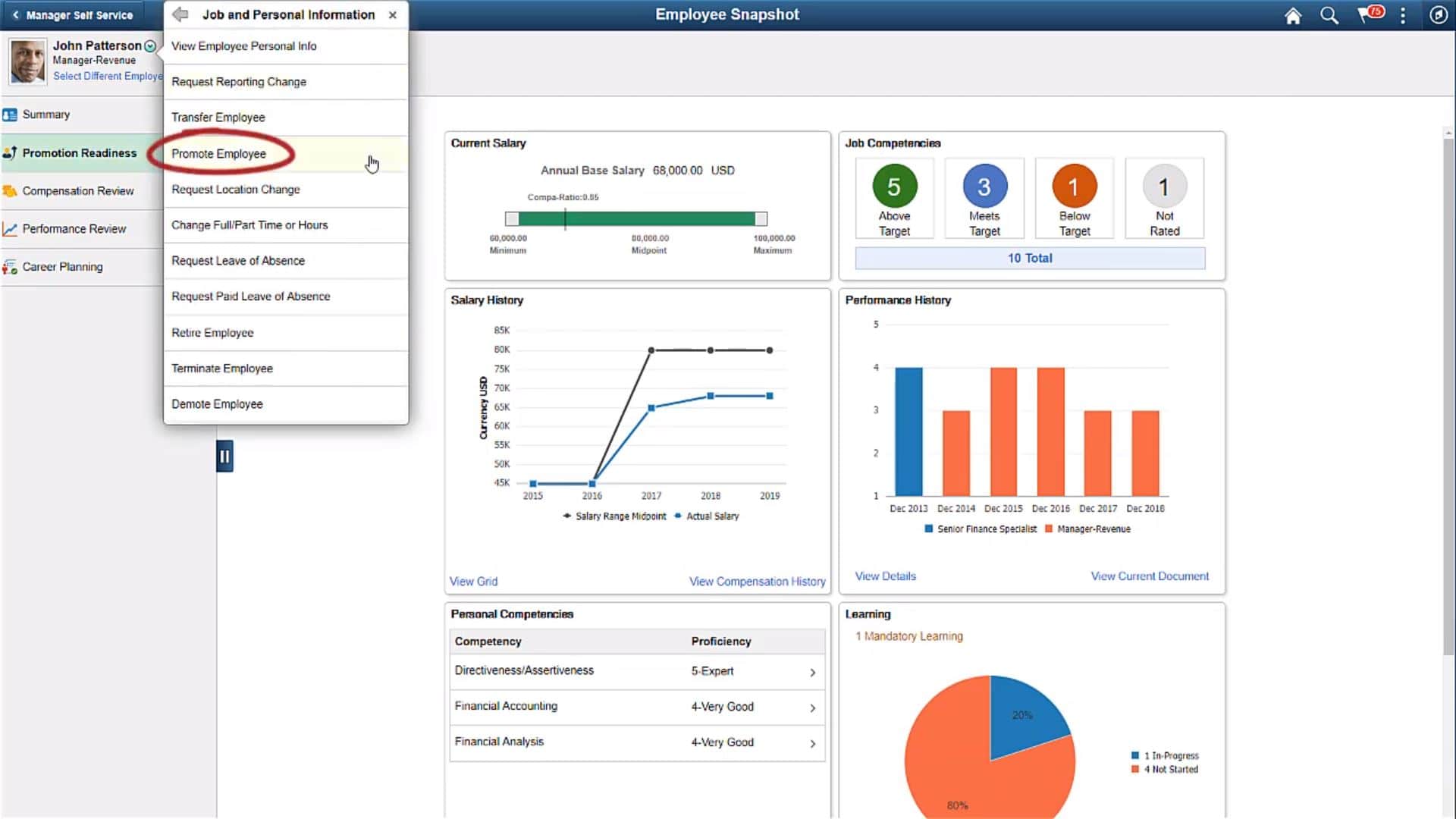The width and height of the screenshot is (1456, 819).
Task: Open the NavBar compass icon
Action: [1439, 14]
